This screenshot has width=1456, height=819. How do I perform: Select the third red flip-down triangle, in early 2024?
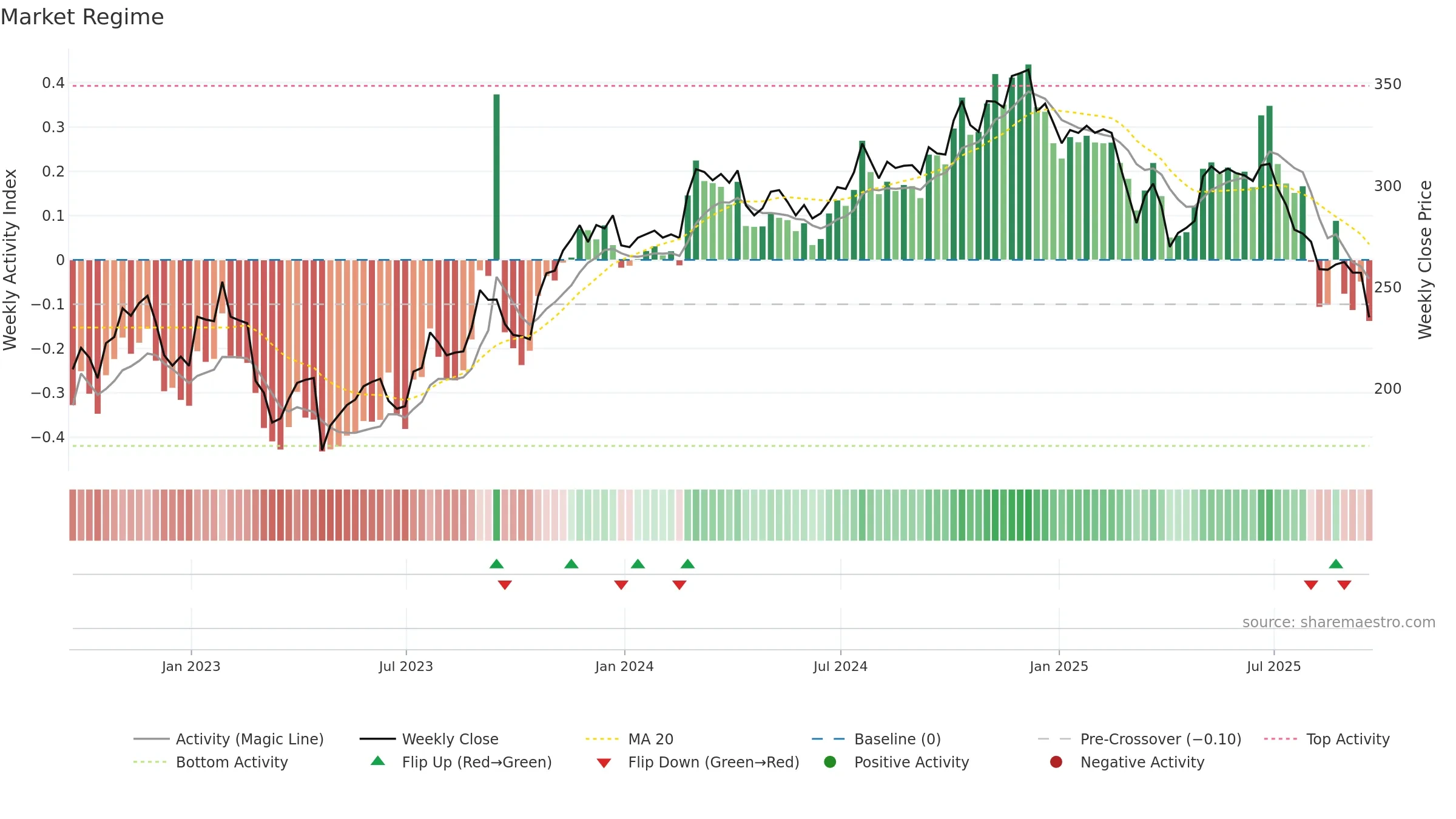point(679,585)
